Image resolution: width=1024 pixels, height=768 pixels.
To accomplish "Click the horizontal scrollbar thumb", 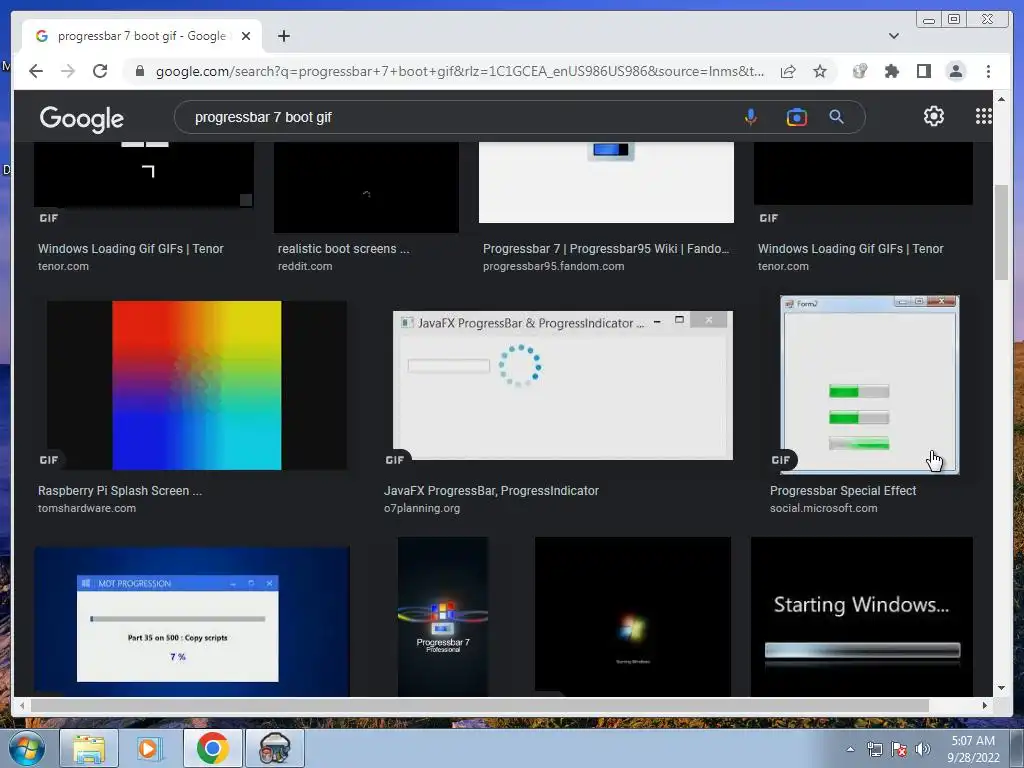I will point(480,705).
